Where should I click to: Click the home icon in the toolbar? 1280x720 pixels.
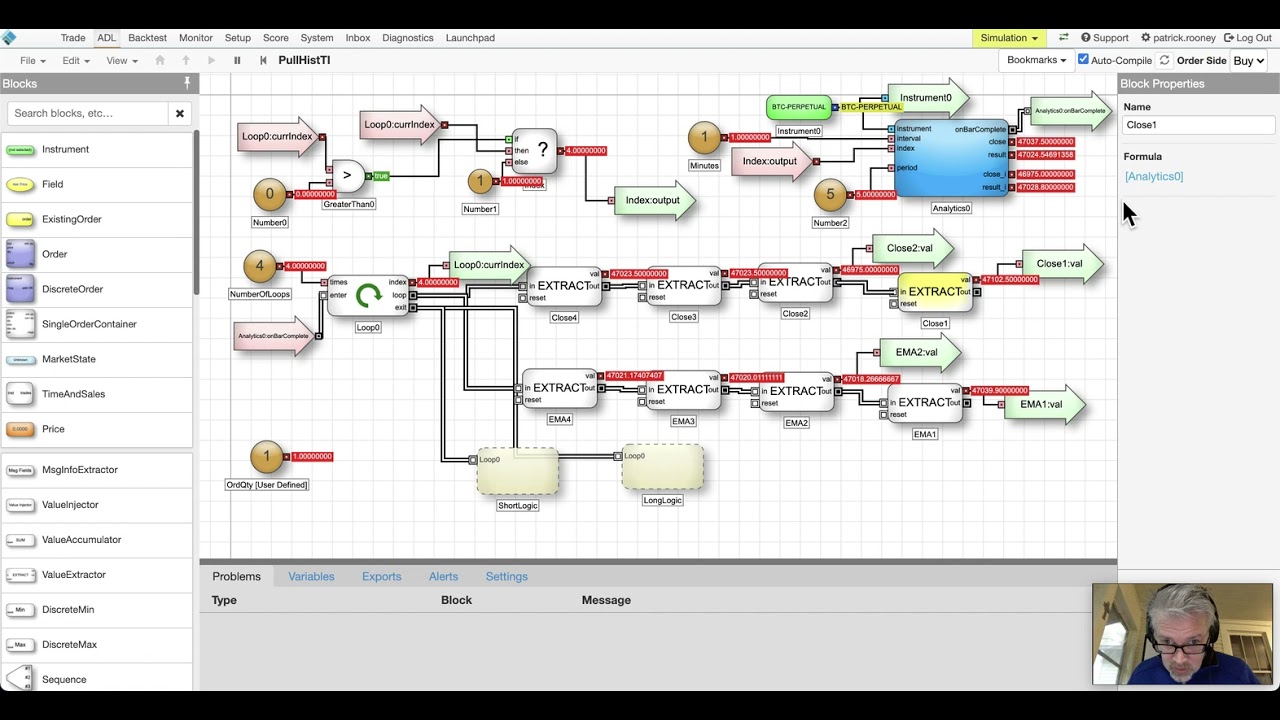pyautogui.click(x=160, y=61)
